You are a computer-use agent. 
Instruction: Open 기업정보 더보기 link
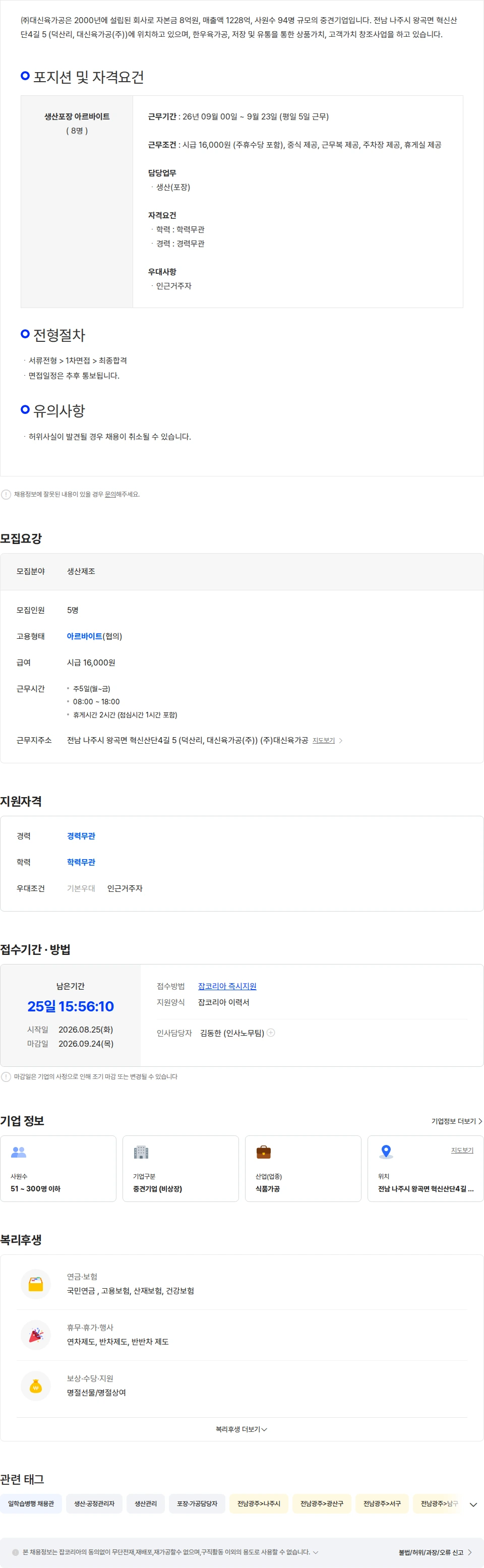tap(457, 1121)
